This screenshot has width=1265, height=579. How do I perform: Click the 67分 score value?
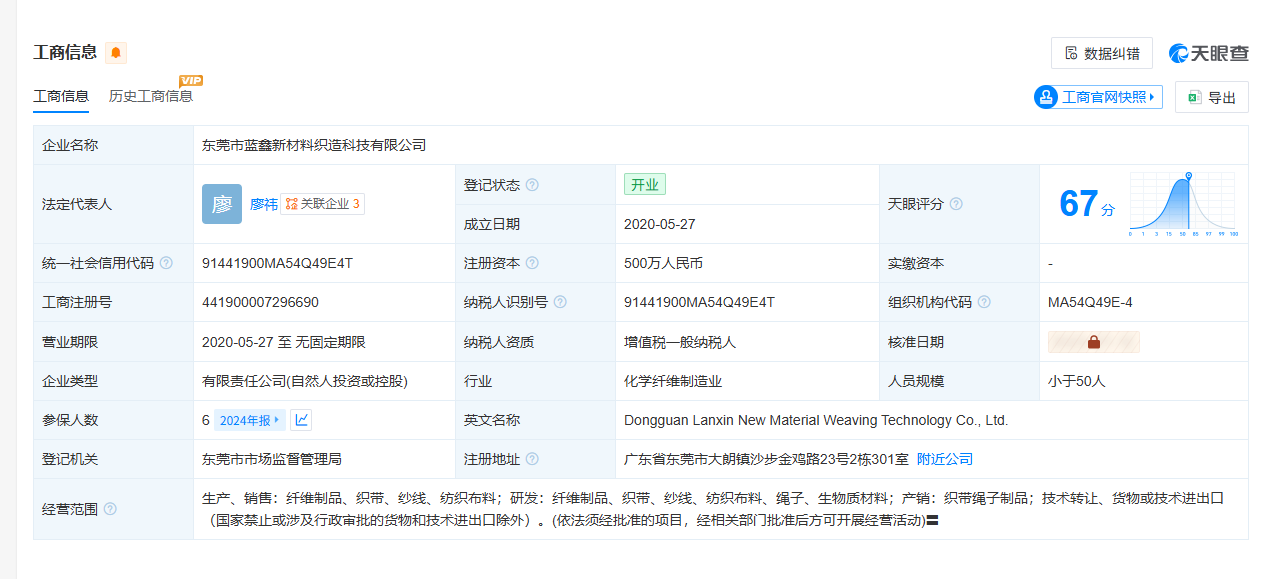coord(1086,205)
